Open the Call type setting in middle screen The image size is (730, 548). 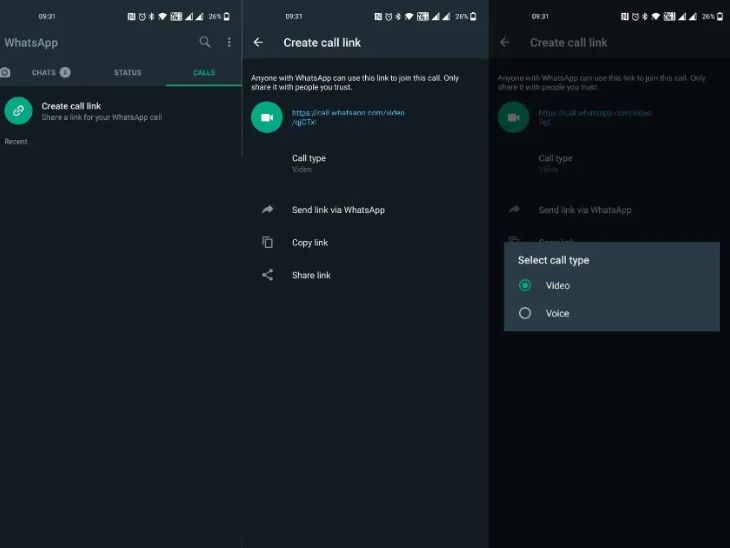point(309,163)
